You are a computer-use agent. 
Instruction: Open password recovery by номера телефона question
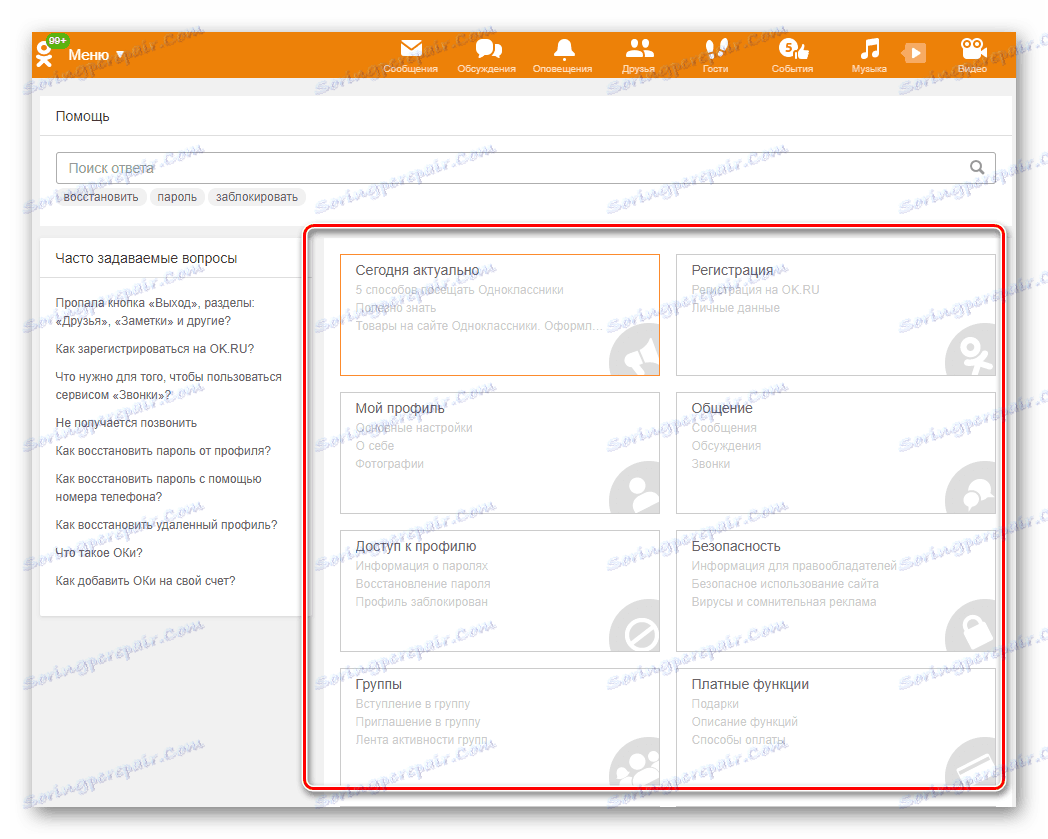158,488
